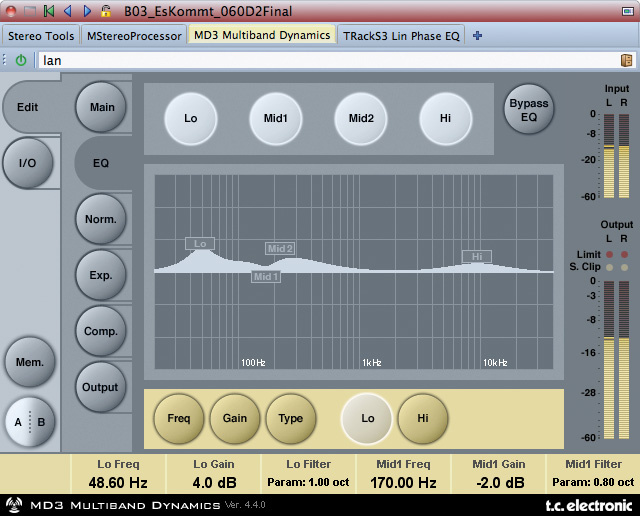640x516 pixels.
Task: Click the MD3 broadcast logo icon
Action: tap(13, 505)
